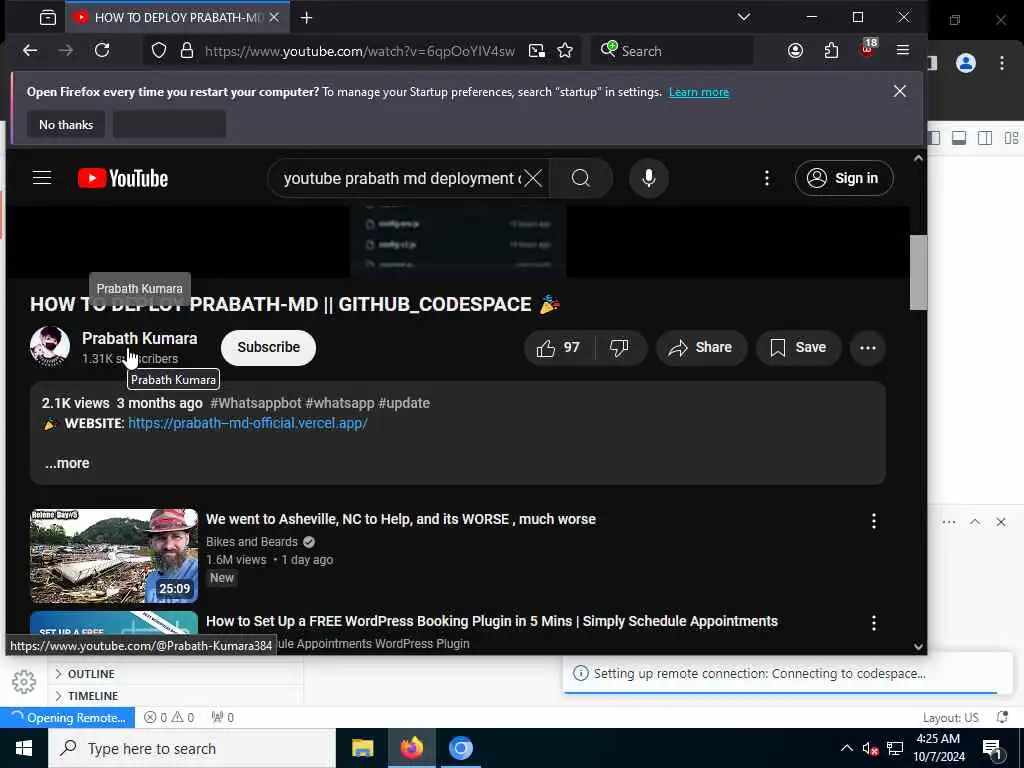This screenshot has height=768, width=1024.
Task: Subscribe to Prabath Kumara channel
Action: [x=268, y=347]
